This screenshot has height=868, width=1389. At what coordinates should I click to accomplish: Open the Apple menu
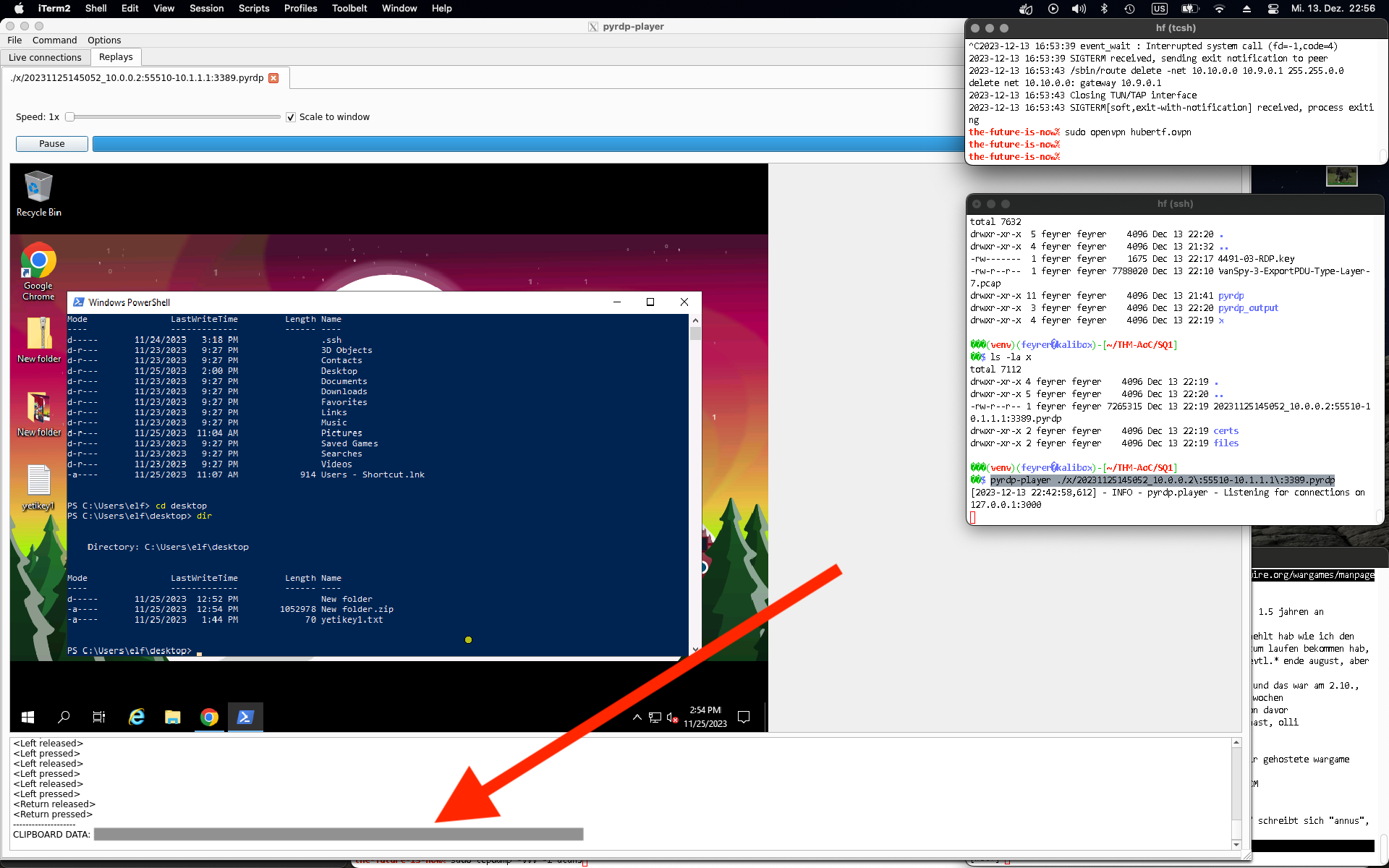(19, 8)
